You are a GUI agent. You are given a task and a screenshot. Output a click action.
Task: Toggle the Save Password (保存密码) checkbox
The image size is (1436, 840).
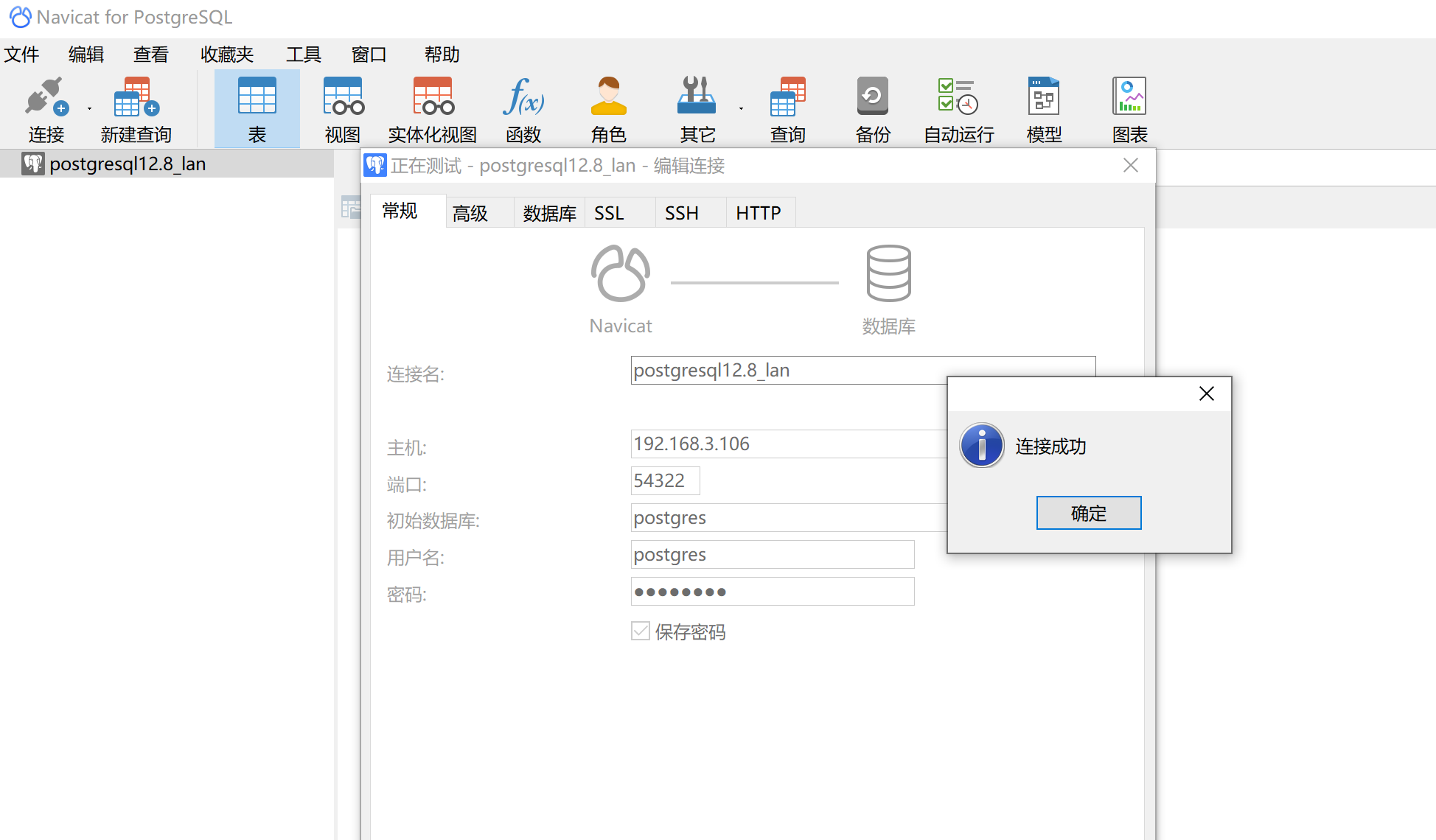click(x=641, y=631)
